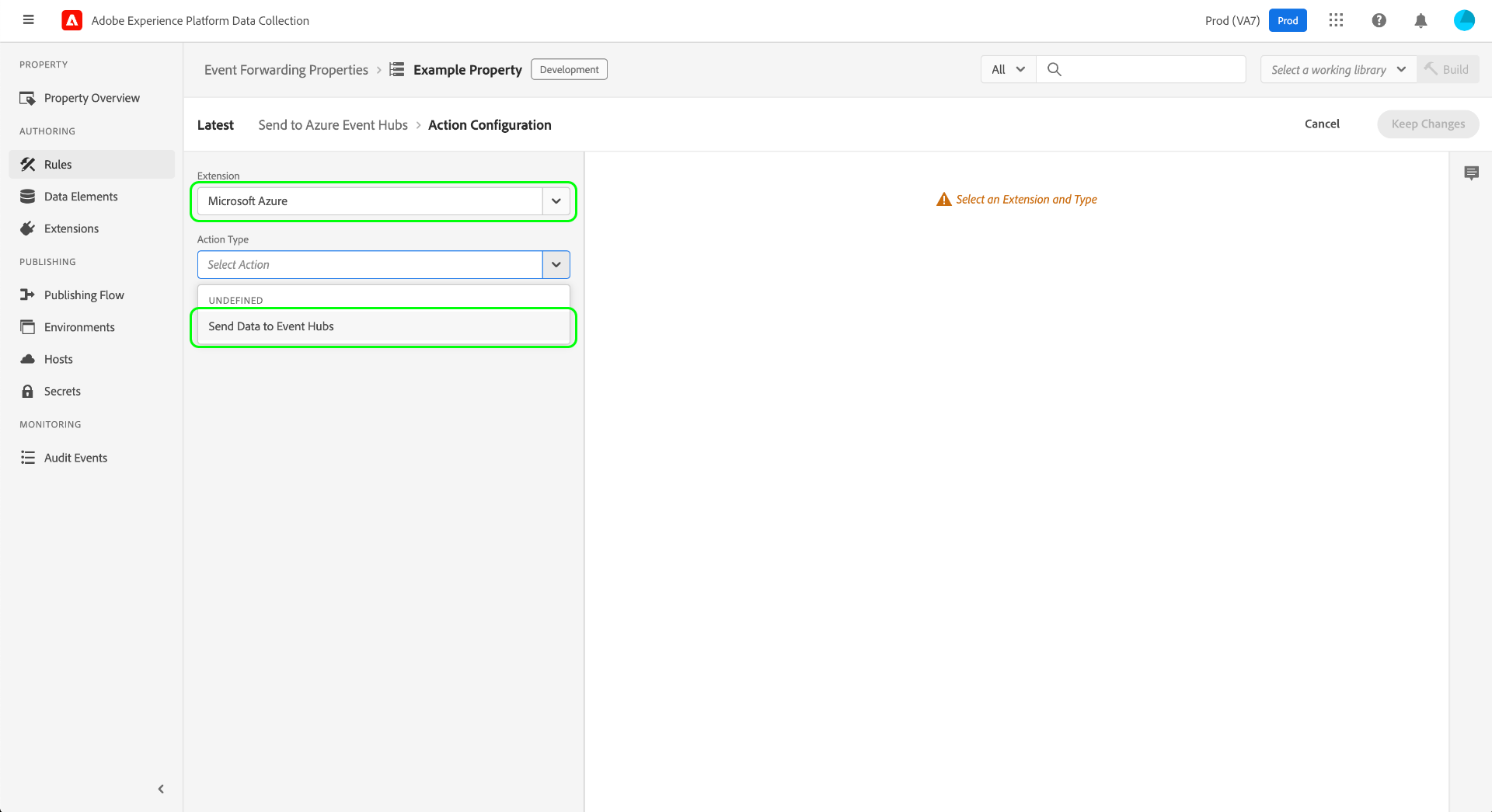Click the Prod environment badge
The height and width of the screenshot is (812, 1492).
pos(1288,20)
